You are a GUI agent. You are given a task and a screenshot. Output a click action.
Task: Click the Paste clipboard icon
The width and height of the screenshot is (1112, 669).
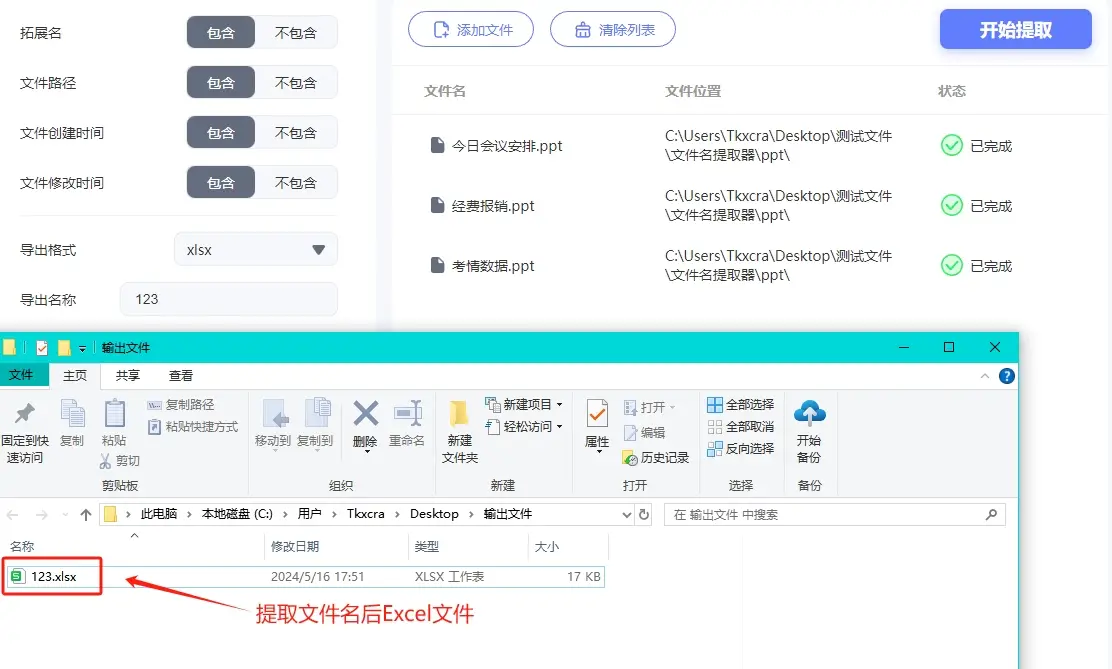pyautogui.click(x=114, y=414)
